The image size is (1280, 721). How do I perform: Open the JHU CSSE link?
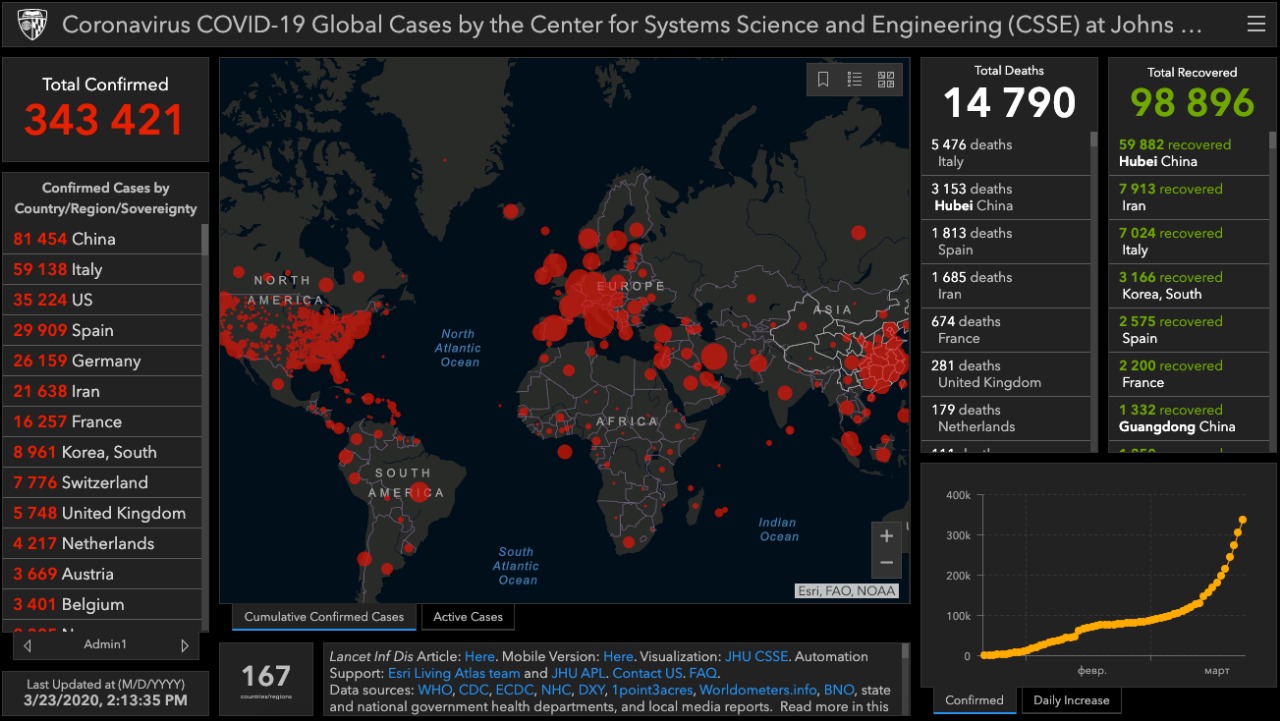[x=757, y=657]
